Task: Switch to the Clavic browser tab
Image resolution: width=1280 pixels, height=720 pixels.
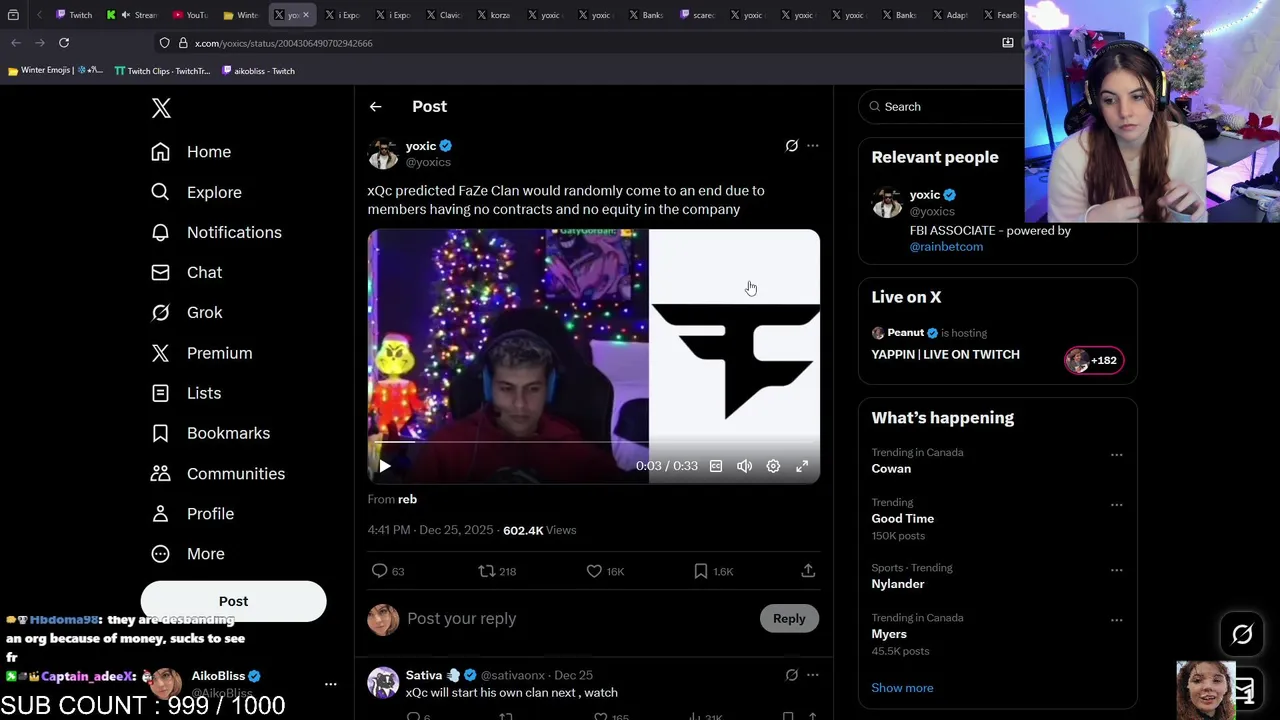Action: 443,15
